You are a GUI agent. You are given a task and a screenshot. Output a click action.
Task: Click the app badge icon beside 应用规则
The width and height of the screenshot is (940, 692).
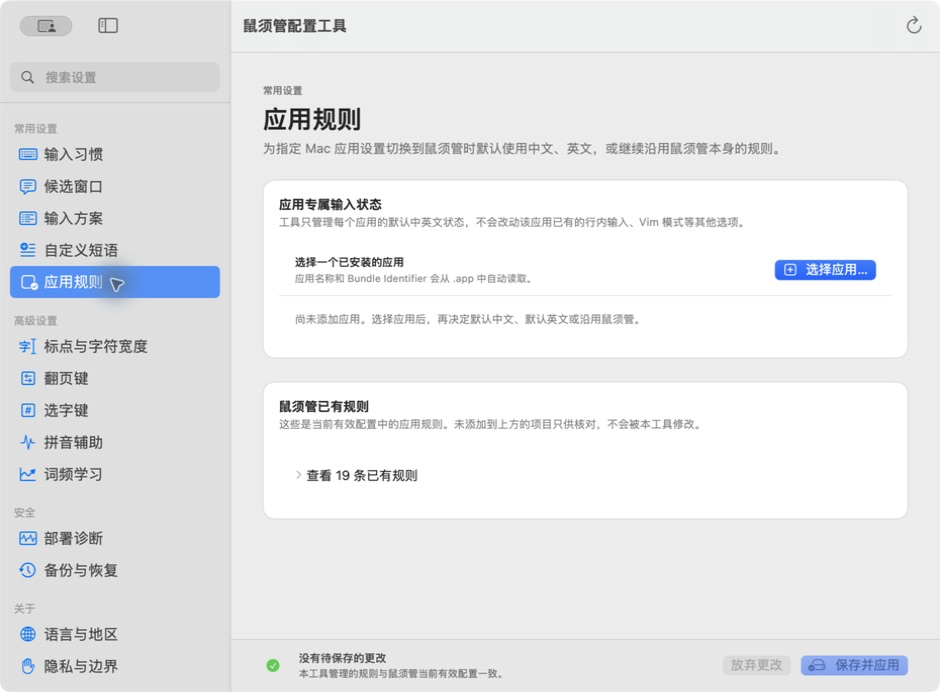(x=29, y=282)
